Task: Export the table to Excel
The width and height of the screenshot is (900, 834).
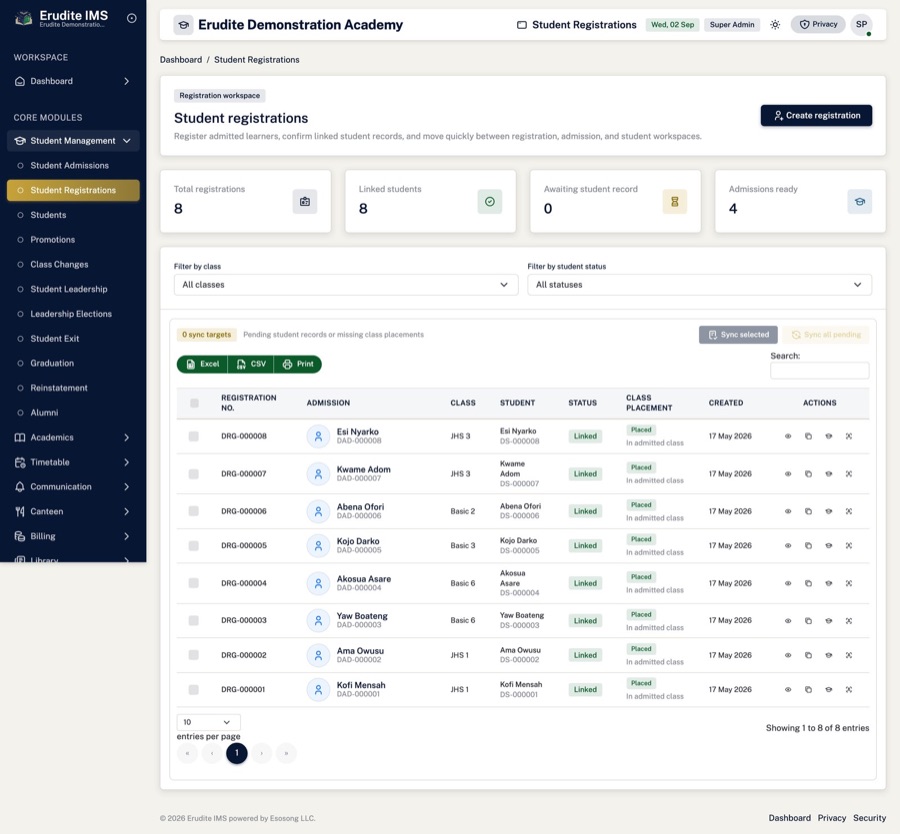Action: tap(203, 364)
